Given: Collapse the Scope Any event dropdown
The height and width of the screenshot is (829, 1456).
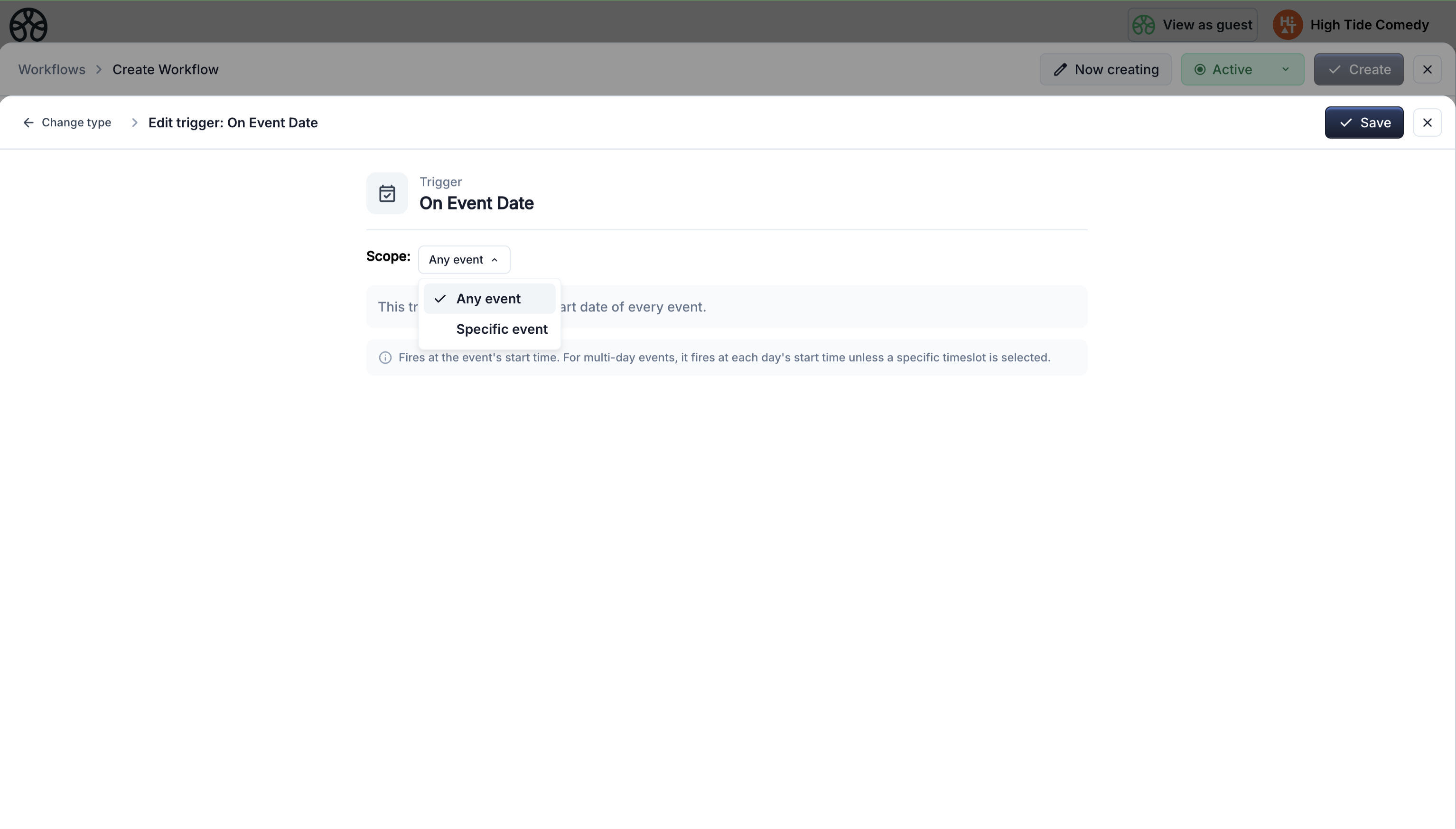Looking at the screenshot, I should (x=464, y=260).
